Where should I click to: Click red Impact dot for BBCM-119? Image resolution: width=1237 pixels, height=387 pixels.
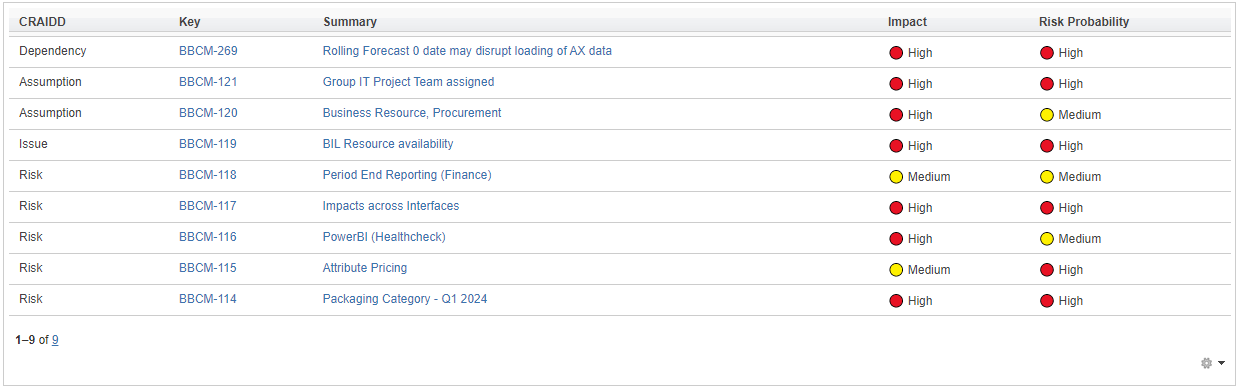pyautogui.click(x=896, y=146)
